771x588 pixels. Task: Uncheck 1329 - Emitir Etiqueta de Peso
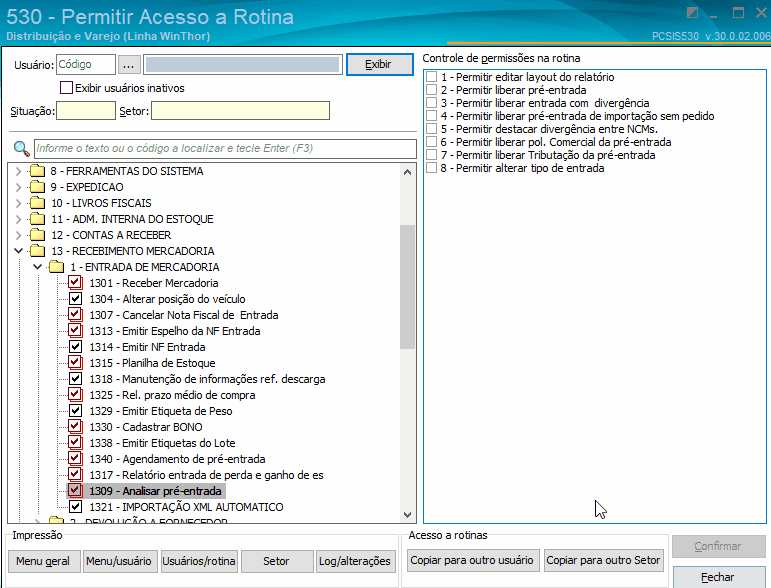(75, 411)
